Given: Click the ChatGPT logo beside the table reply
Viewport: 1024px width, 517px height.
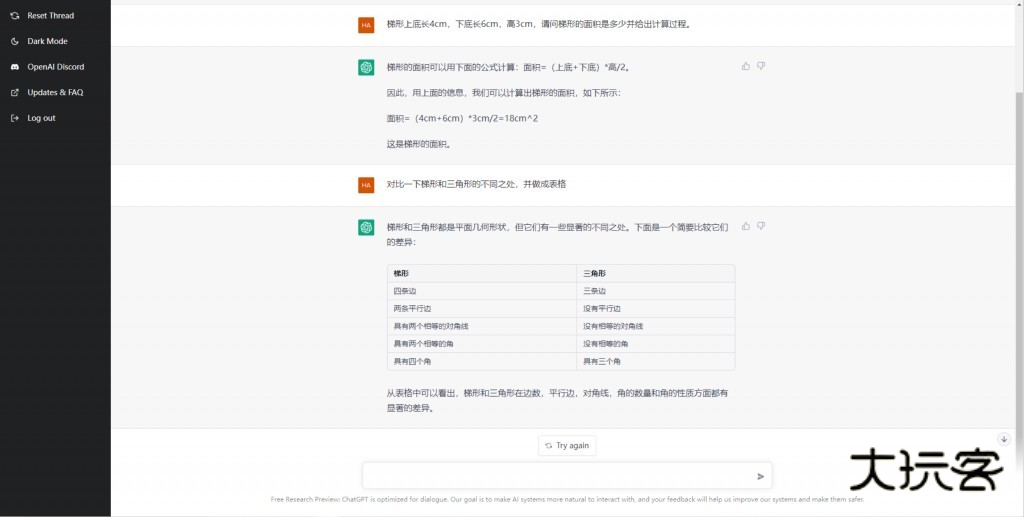Looking at the screenshot, I should point(366,227).
